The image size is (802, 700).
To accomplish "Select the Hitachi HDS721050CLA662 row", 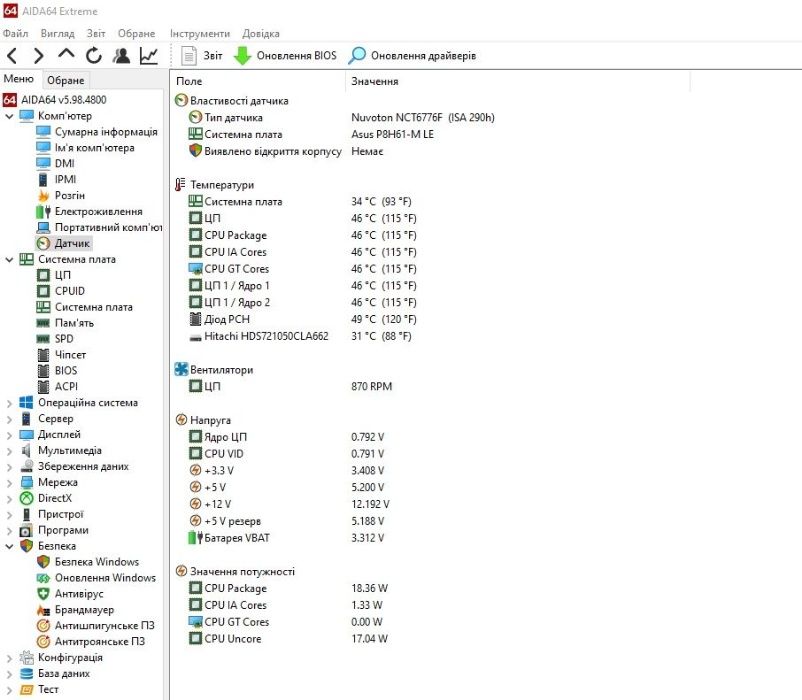I will 300,336.
